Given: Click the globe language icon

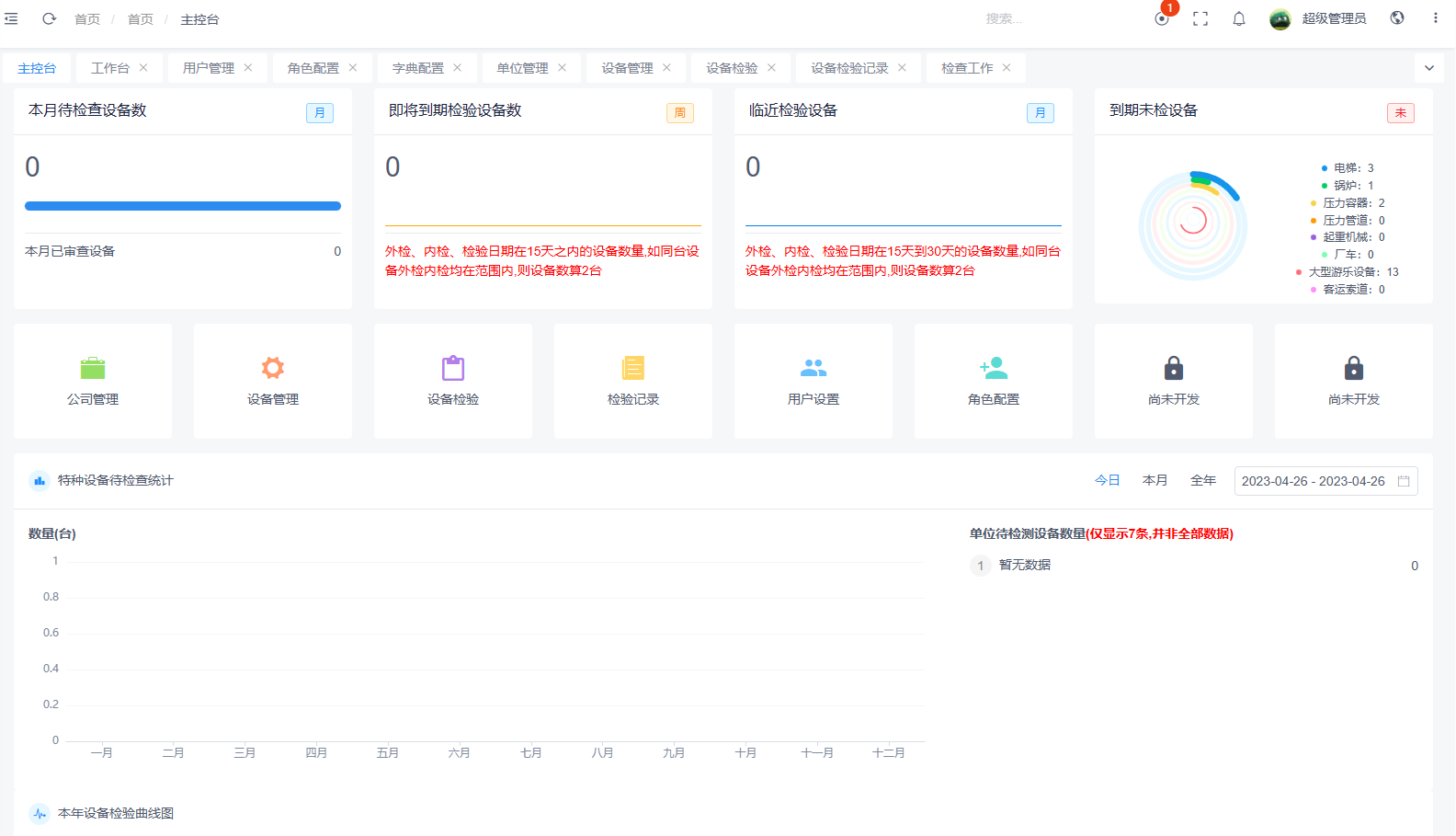Looking at the screenshot, I should (x=1397, y=17).
